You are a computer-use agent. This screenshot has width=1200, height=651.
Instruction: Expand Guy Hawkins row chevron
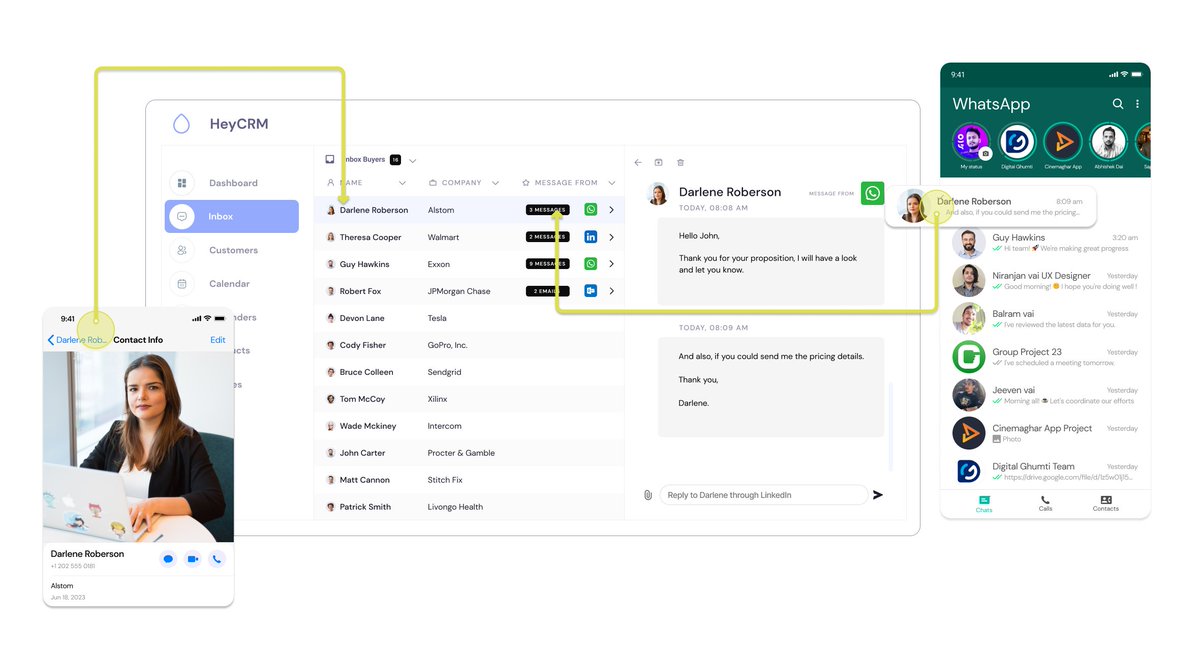click(611, 264)
